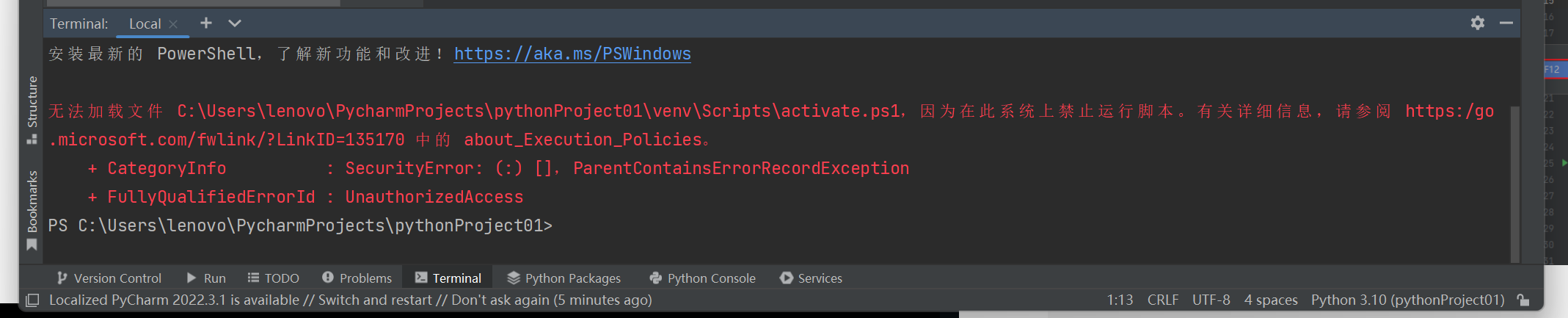Expand terminal shell options chevron
The image size is (1568, 318).
(235, 23)
